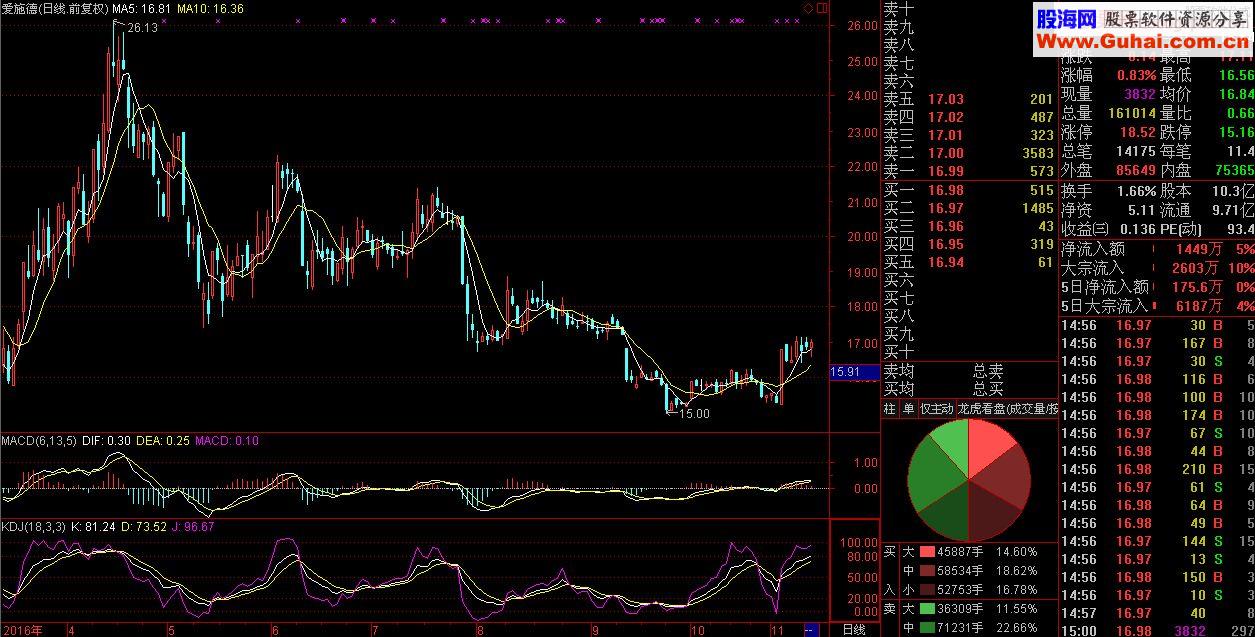Select the 仅主动 tab
The height and width of the screenshot is (637, 1255).
pyautogui.click(x=936, y=408)
